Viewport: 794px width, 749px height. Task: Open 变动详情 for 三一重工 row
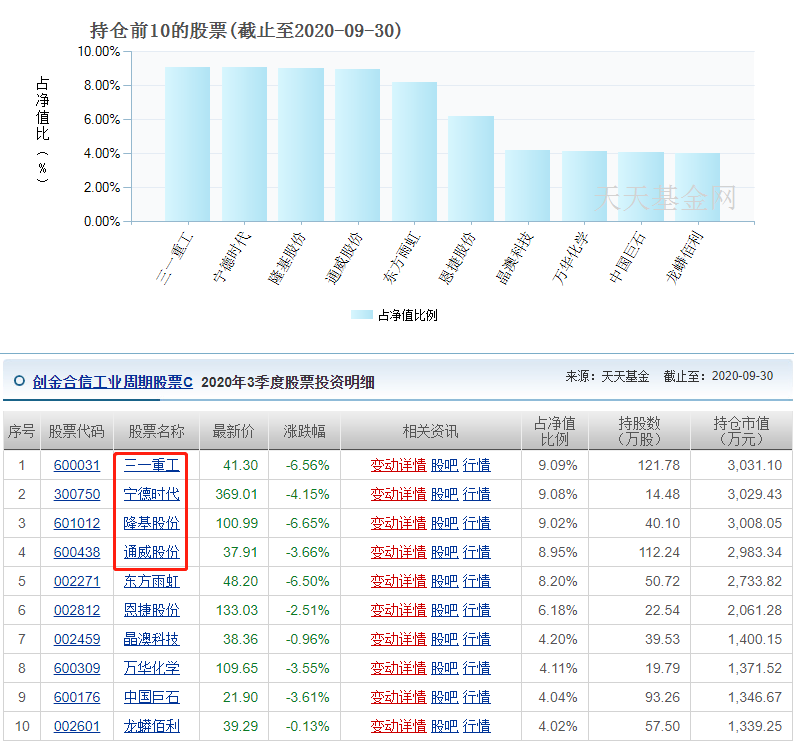tap(399, 465)
